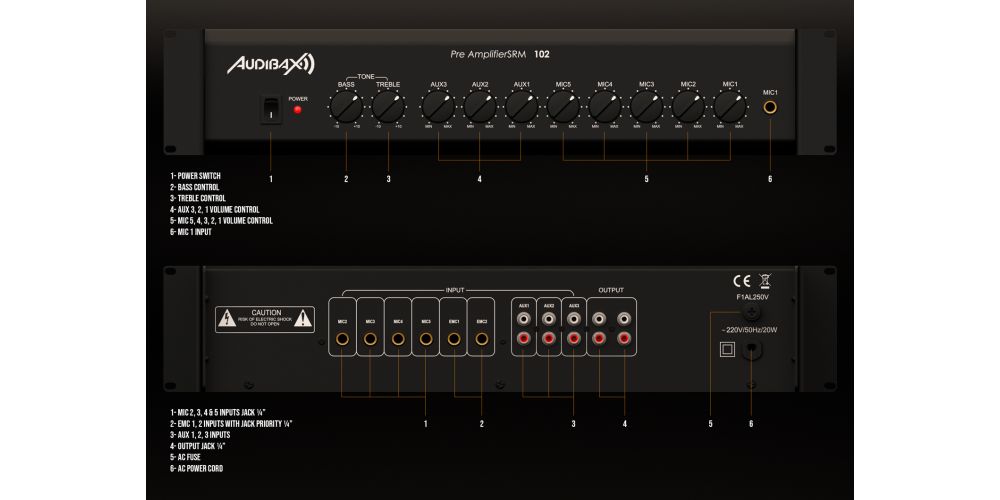The image size is (1000, 500).
Task: Click the F1AL250V fuse holder screw
Action: [751, 312]
